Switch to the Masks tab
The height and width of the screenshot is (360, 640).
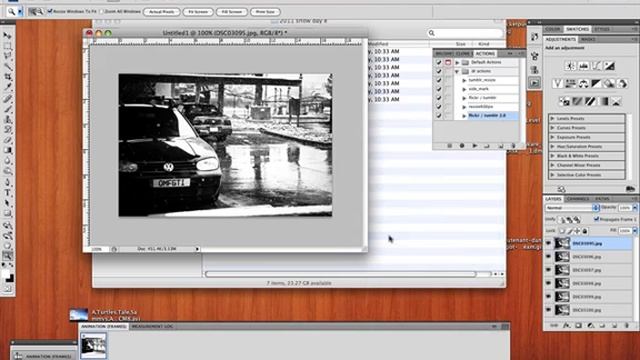point(588,40)
